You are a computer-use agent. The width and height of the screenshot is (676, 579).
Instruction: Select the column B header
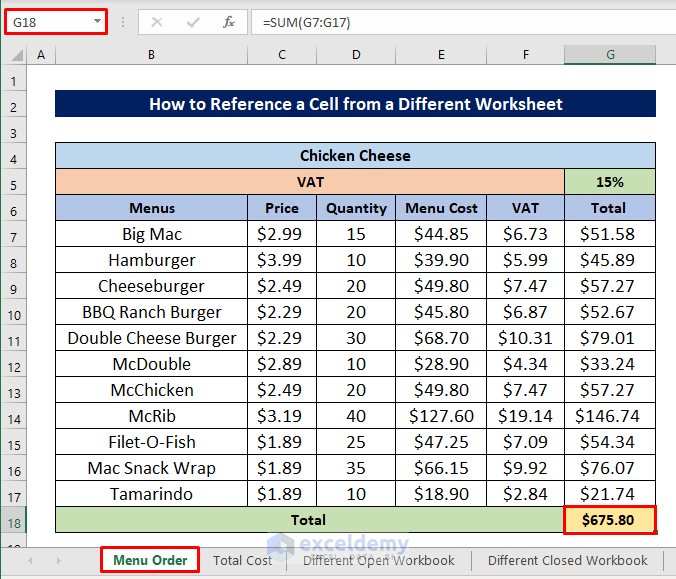151,56
